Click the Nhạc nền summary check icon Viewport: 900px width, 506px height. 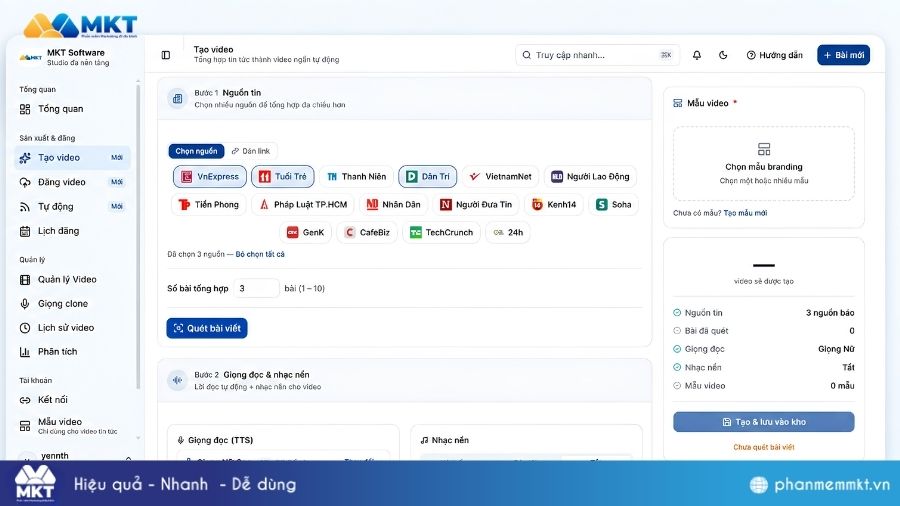[677, 367]
